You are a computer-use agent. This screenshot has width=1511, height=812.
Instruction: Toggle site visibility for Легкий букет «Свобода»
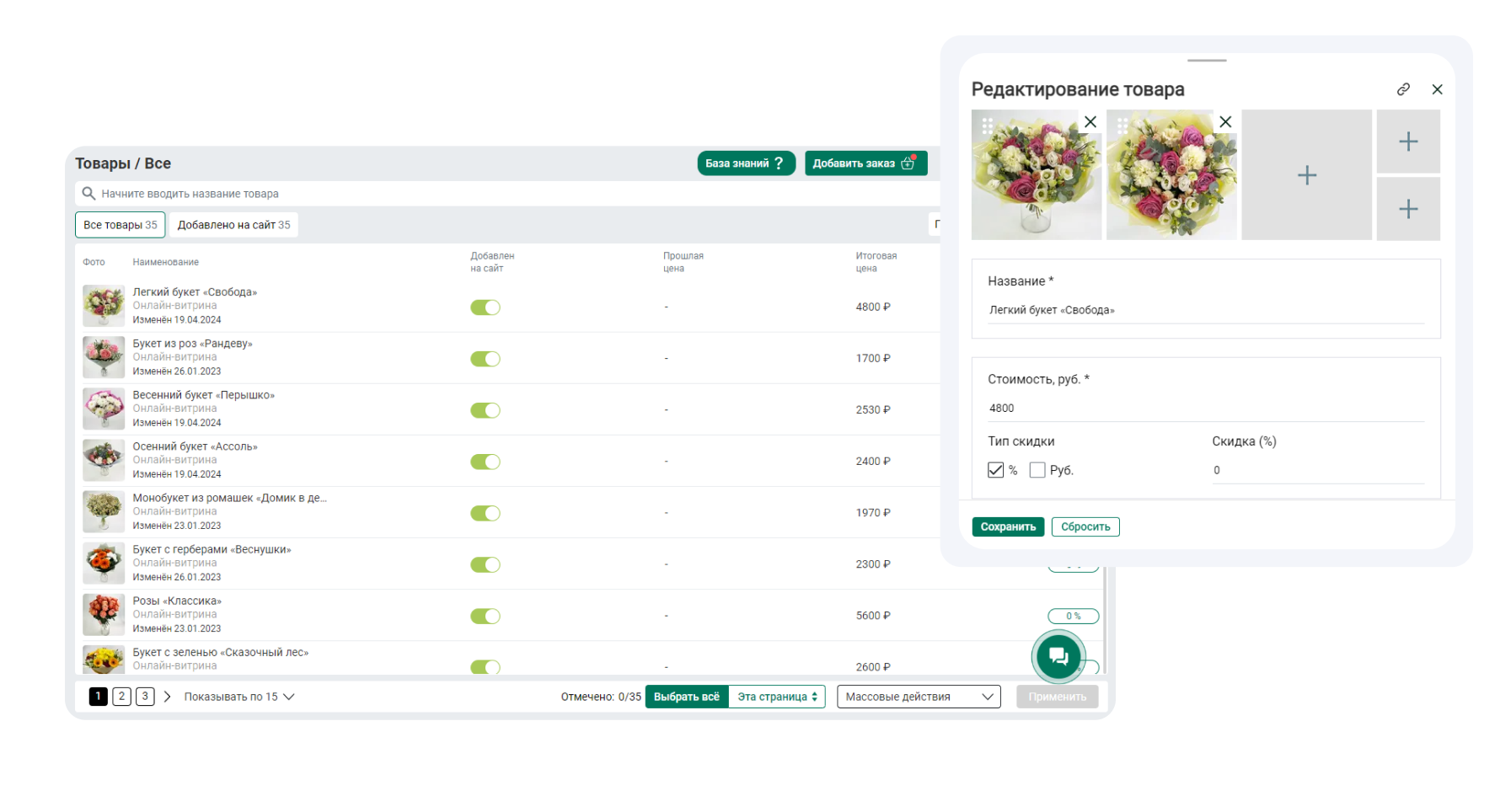point(485,307)
